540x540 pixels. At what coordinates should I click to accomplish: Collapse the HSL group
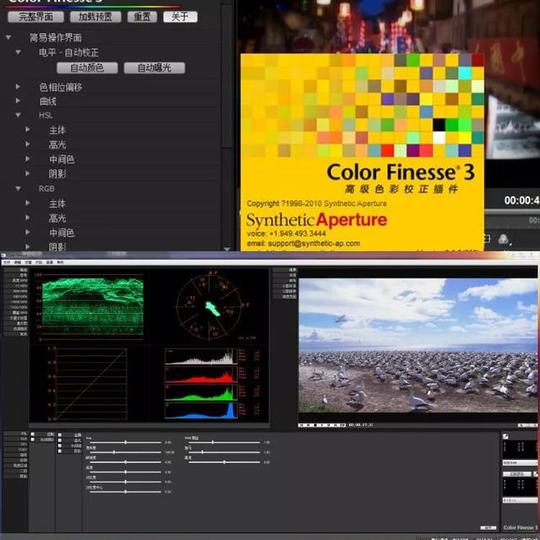click(18, 115)
